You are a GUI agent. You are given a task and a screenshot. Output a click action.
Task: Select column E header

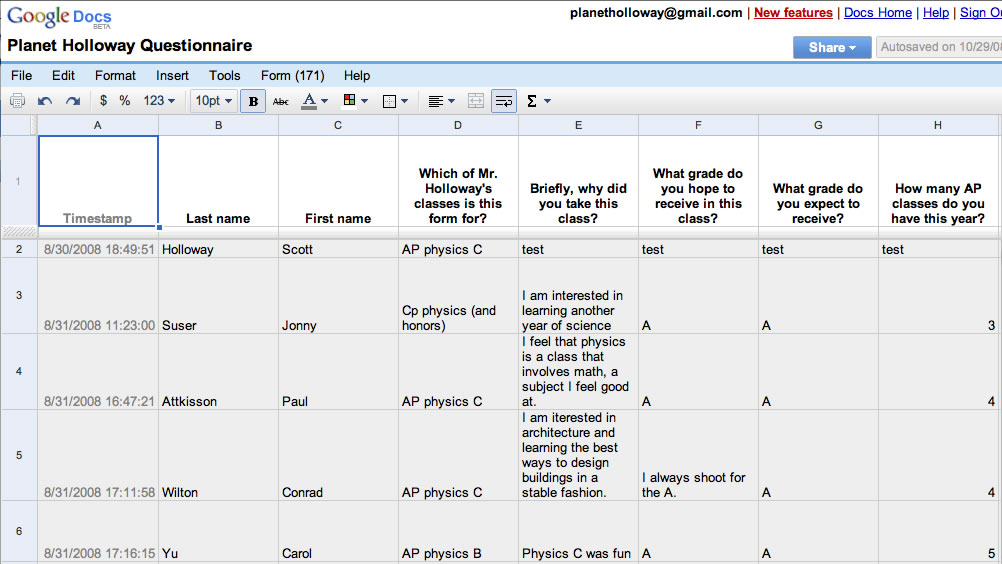578,125
